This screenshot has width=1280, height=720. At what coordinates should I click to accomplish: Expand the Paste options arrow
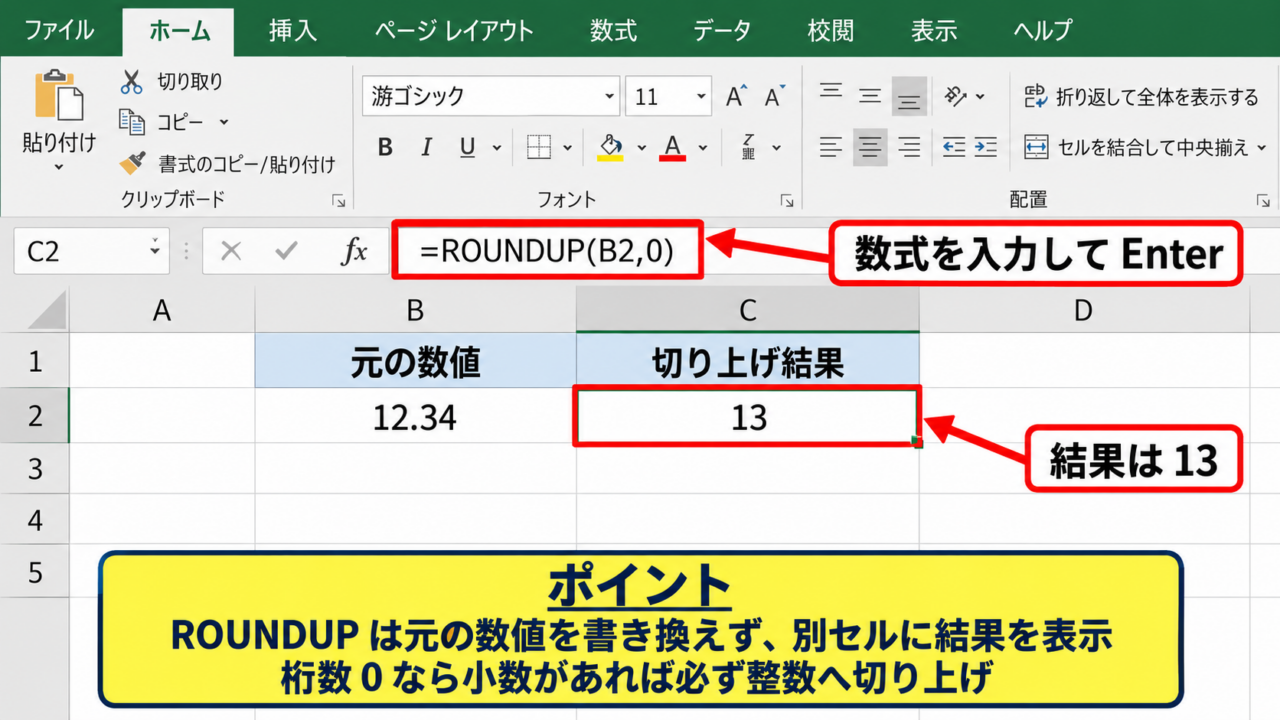pyautogui.click(x=58, y=167)
